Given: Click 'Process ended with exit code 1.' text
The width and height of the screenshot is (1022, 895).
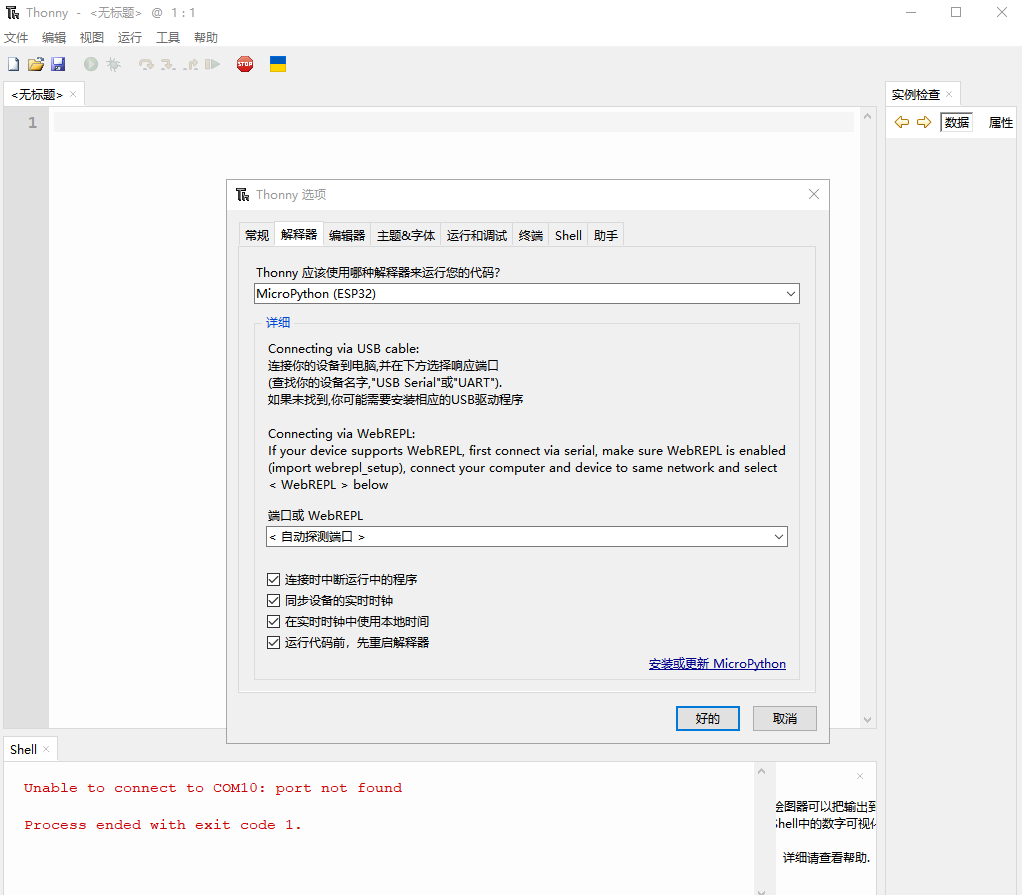Looking at the screenshot, I should [163, 825].
